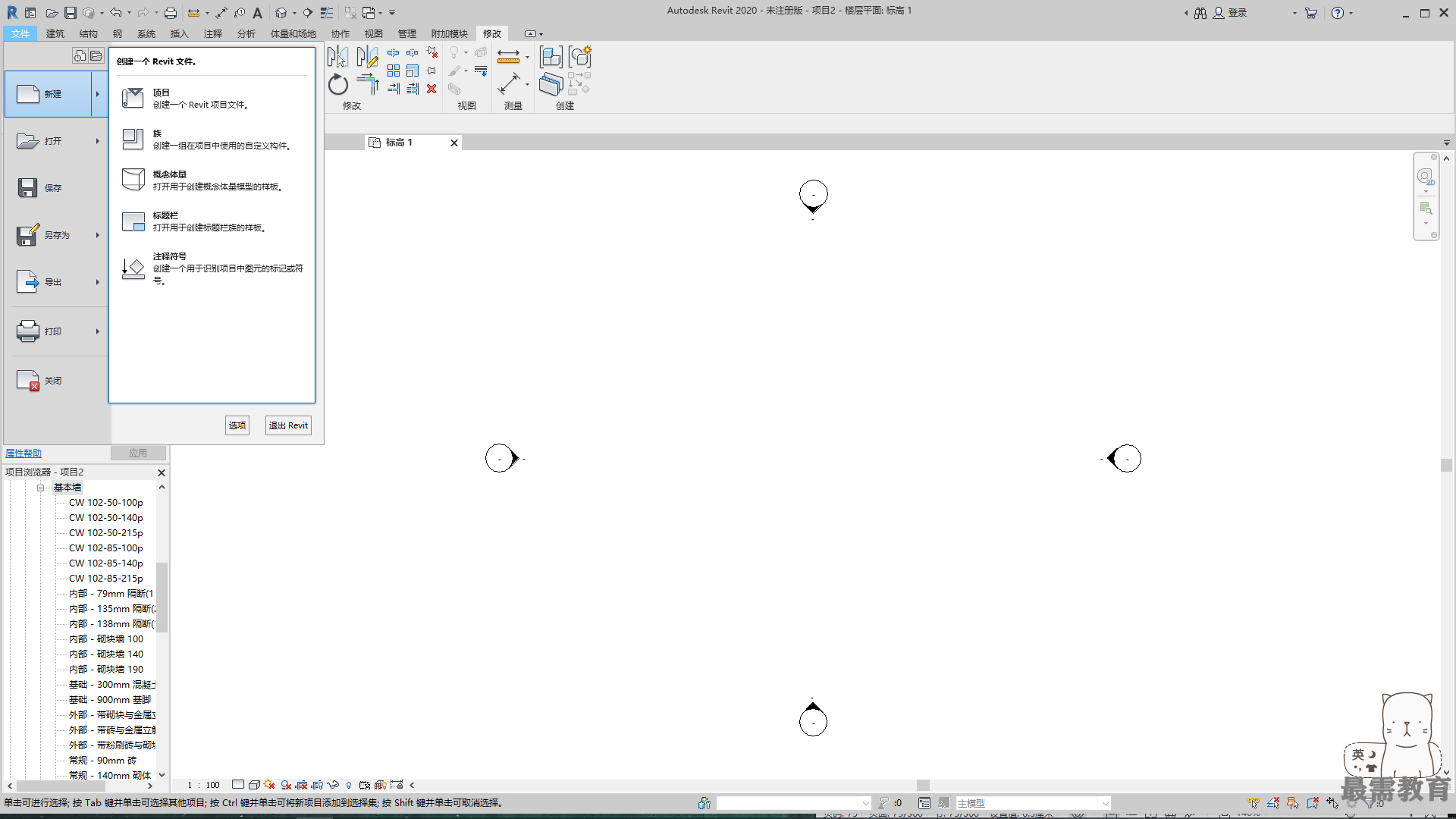This screenshot has width=1456, height=819.
Task: Choose 概念体量 in the New file list
Action: point(212,180)
